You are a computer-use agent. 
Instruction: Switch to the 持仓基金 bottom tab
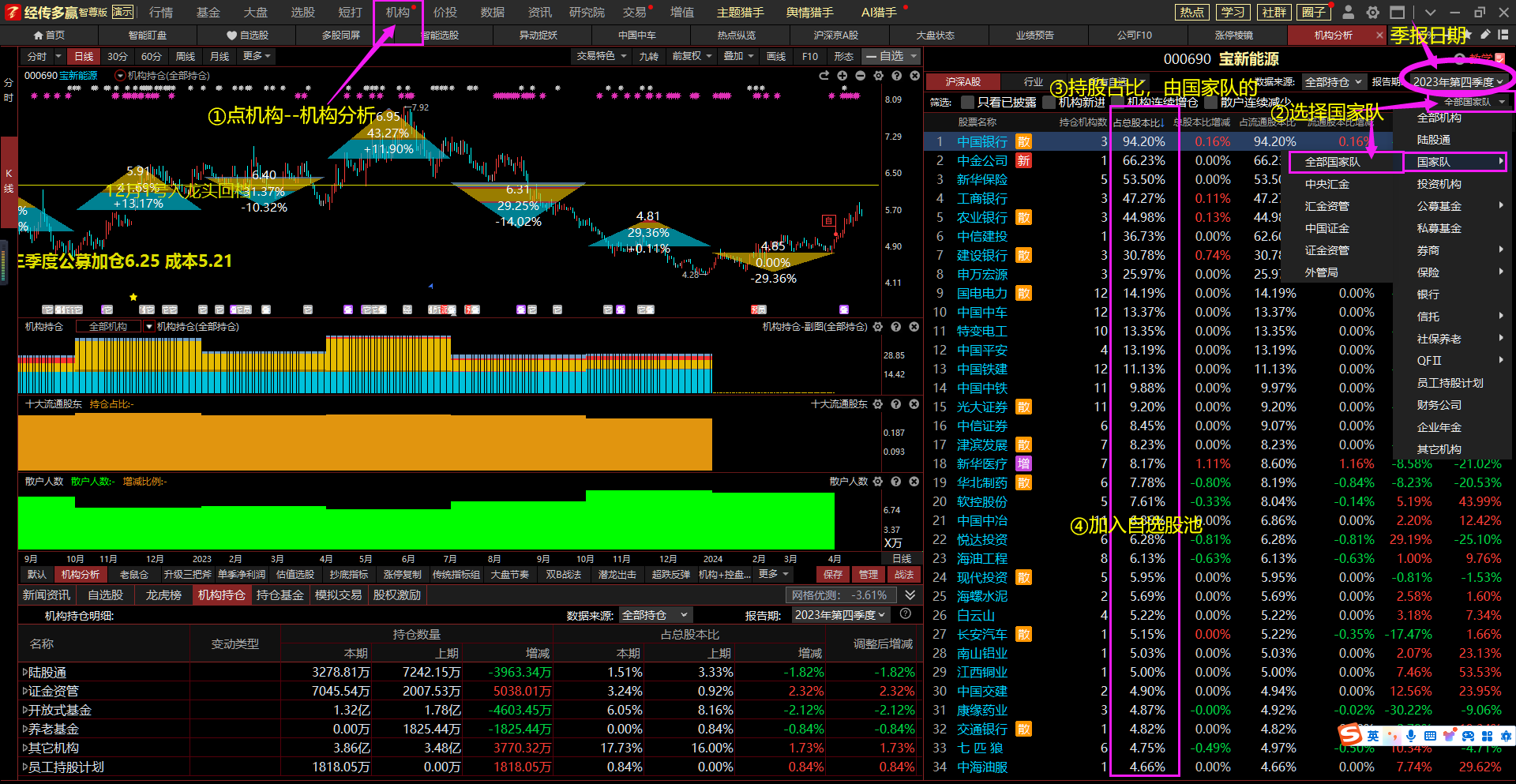click(280, 595)
